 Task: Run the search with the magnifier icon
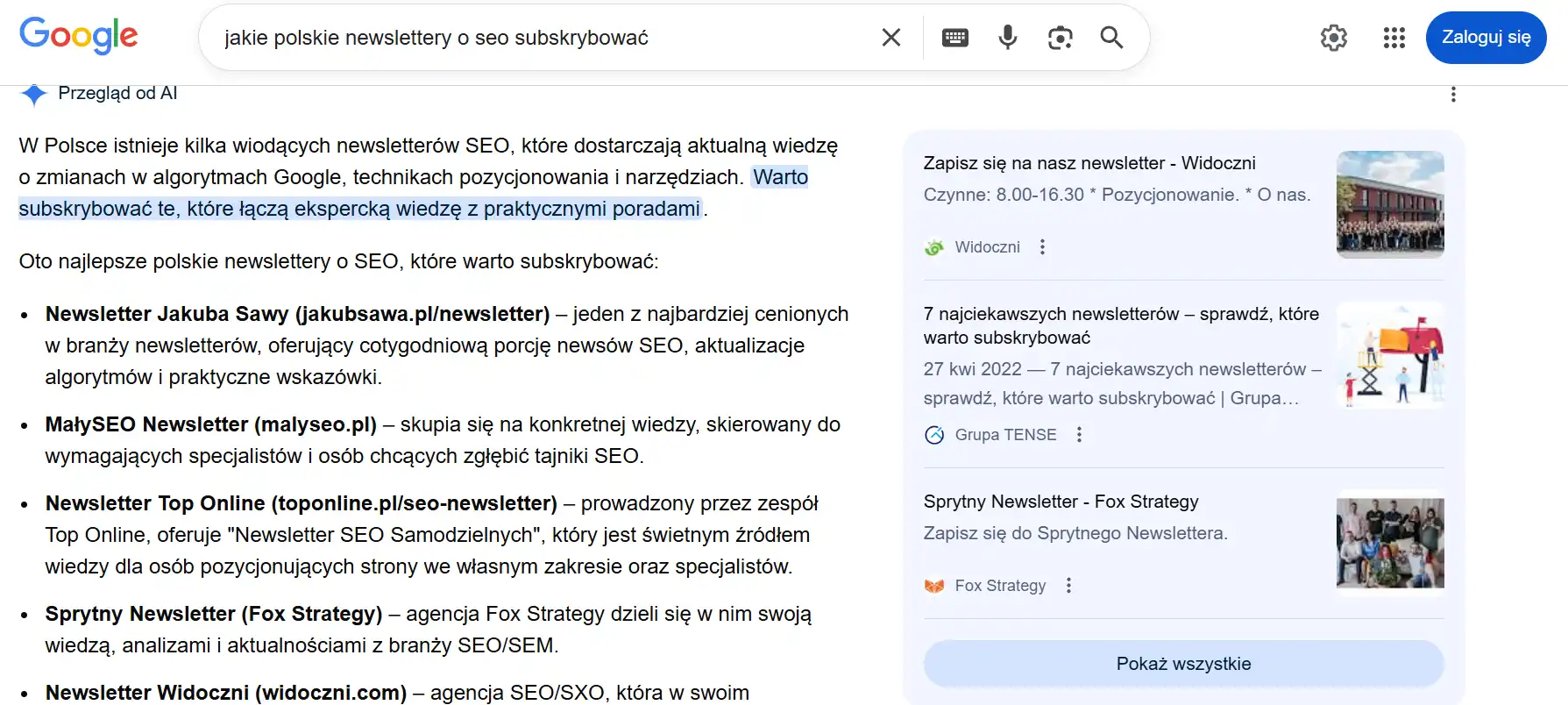1110,38
